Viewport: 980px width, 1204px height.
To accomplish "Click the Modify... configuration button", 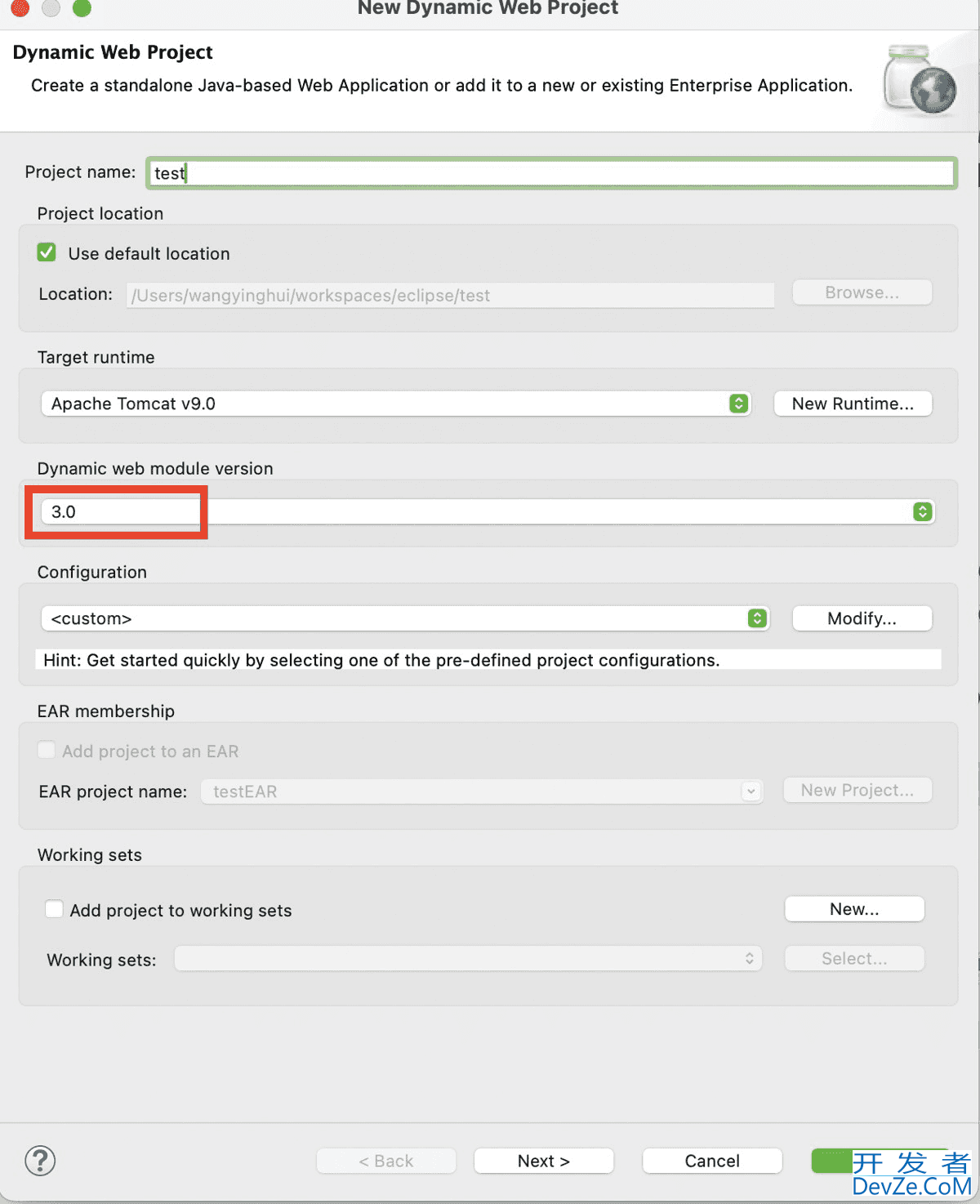I will click(862, 618).
